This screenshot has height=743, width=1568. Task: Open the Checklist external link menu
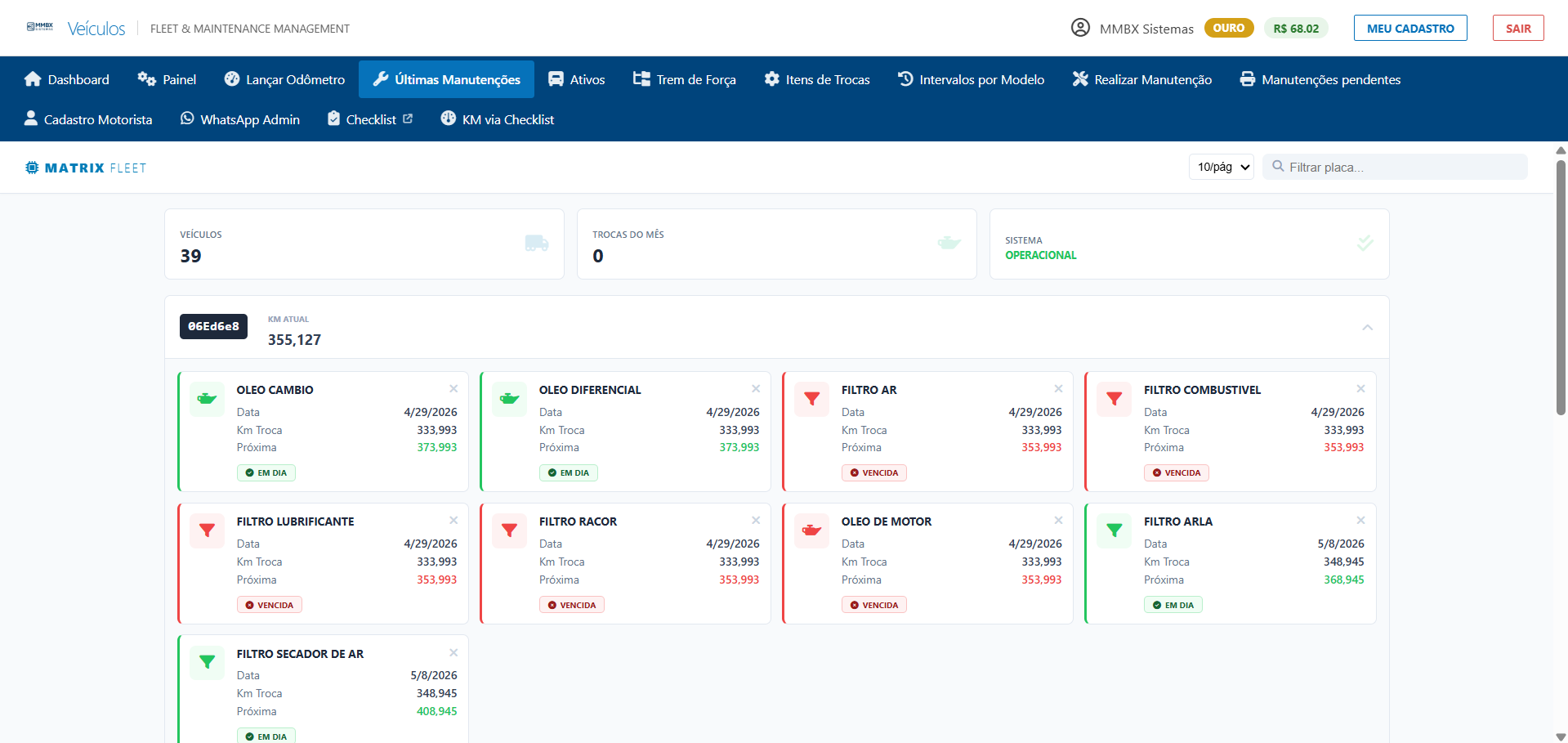coord(370,119)
